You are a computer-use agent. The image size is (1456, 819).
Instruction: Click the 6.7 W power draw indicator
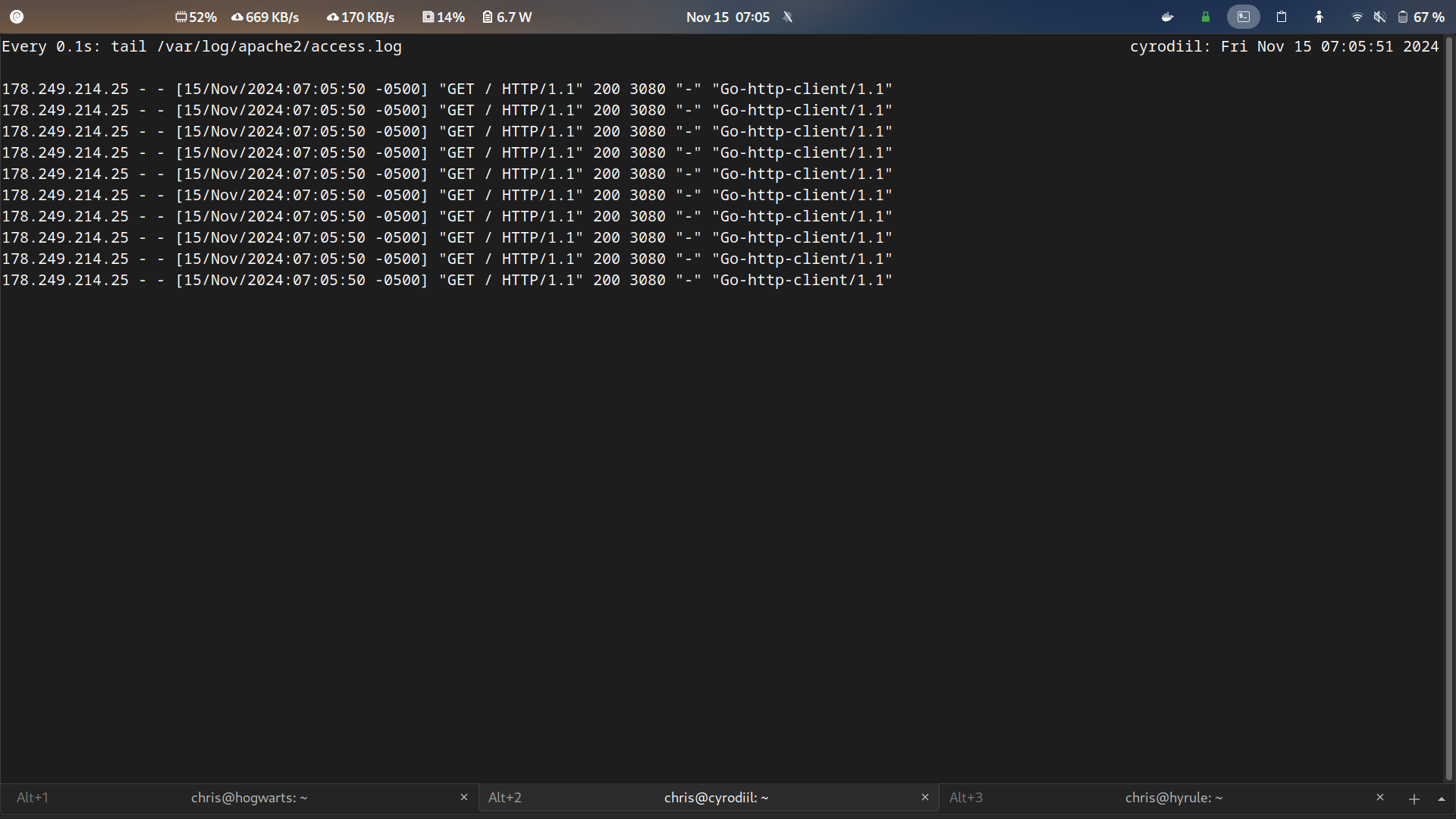pyautogui.click(x=507, y=17)
